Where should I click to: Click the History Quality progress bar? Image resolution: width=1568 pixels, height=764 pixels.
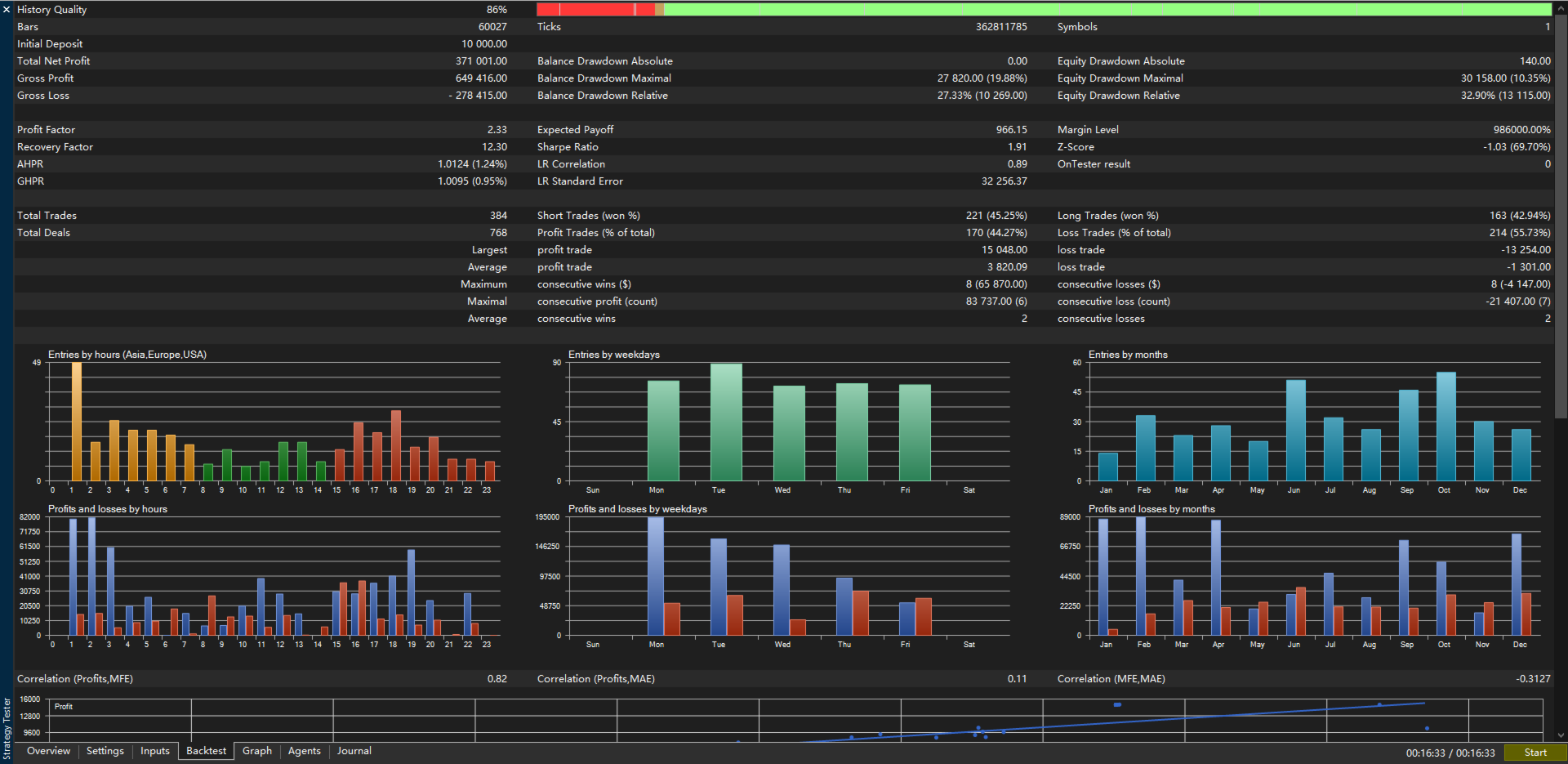[x=1044, y=10]
